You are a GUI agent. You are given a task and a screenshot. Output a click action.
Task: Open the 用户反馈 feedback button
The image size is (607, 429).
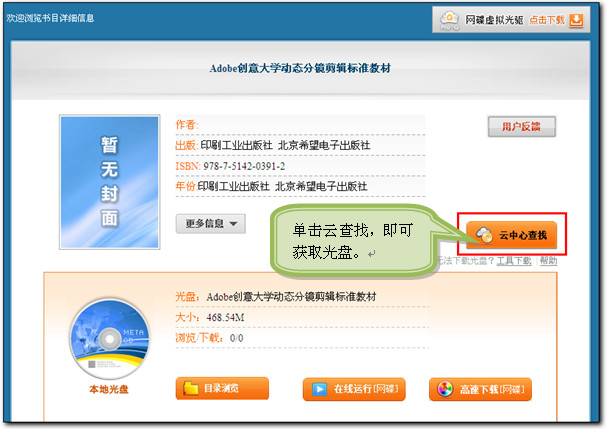pyautogui.click(x=521, y=126)
